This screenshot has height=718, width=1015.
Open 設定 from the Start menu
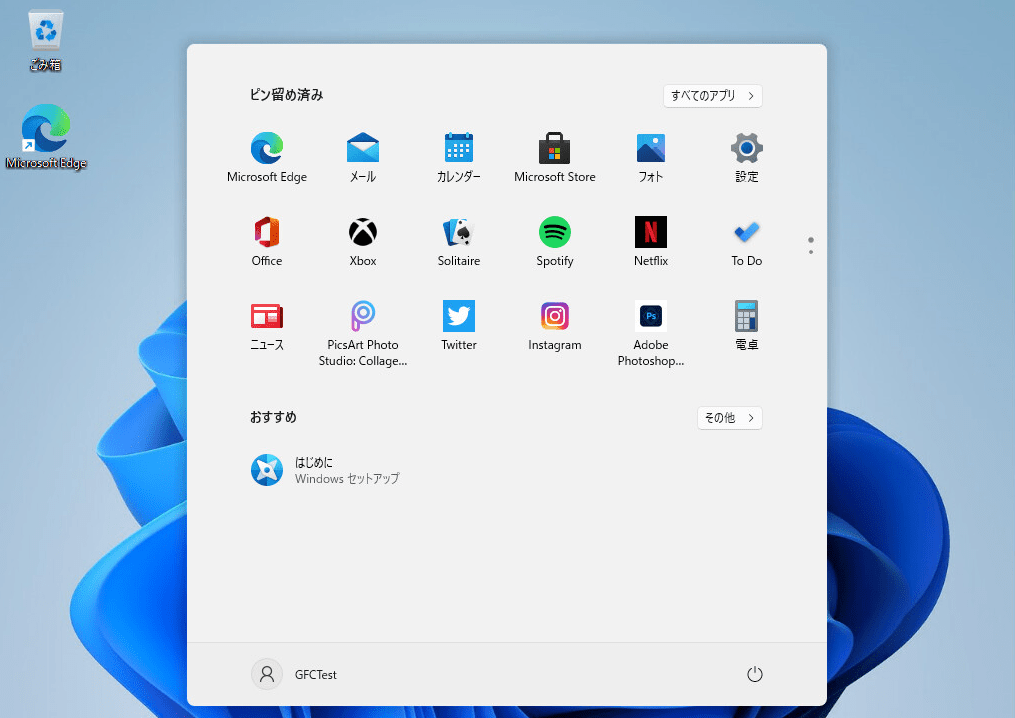pos(746,157)
